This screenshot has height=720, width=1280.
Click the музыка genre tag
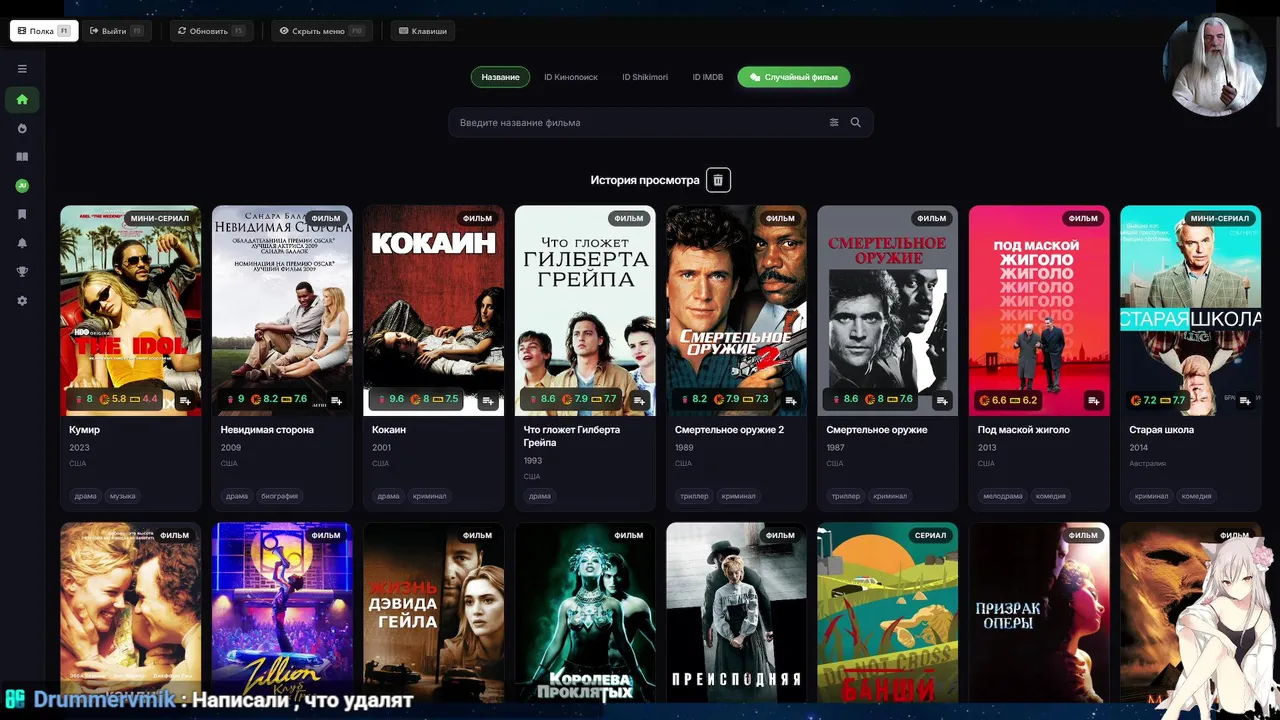[122, 496]
